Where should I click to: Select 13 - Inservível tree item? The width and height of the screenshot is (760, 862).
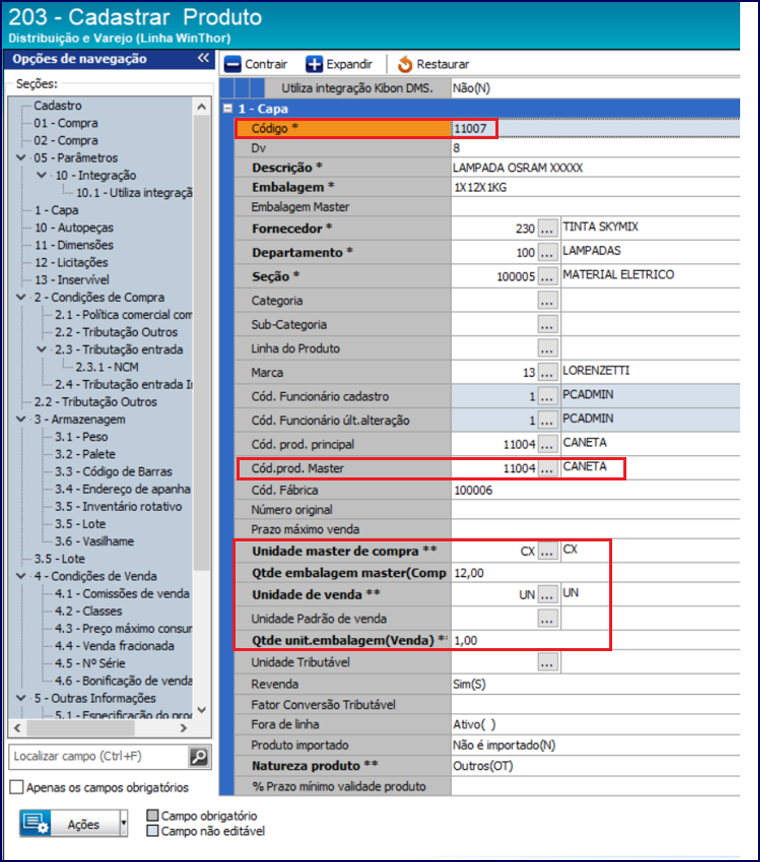click(x=71, y=280)
